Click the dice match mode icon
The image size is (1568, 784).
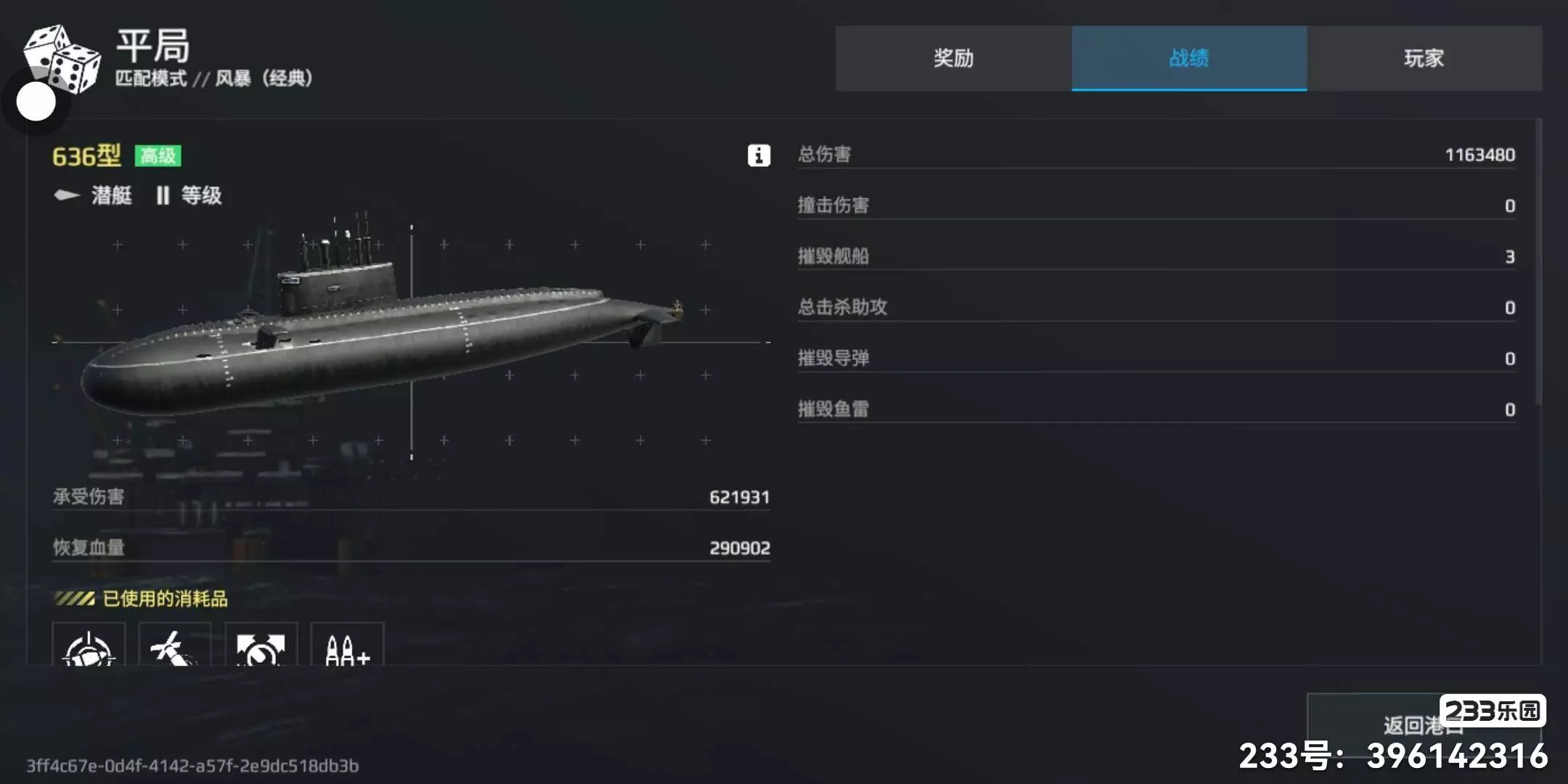point(62,58)
